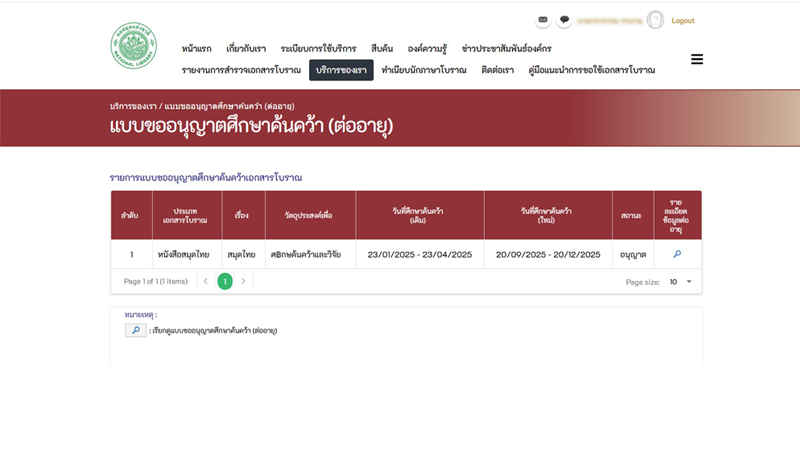The image size is (800, 450).
Task: Click the magnifier icon in the remarks note
Action: click(135, 330)
